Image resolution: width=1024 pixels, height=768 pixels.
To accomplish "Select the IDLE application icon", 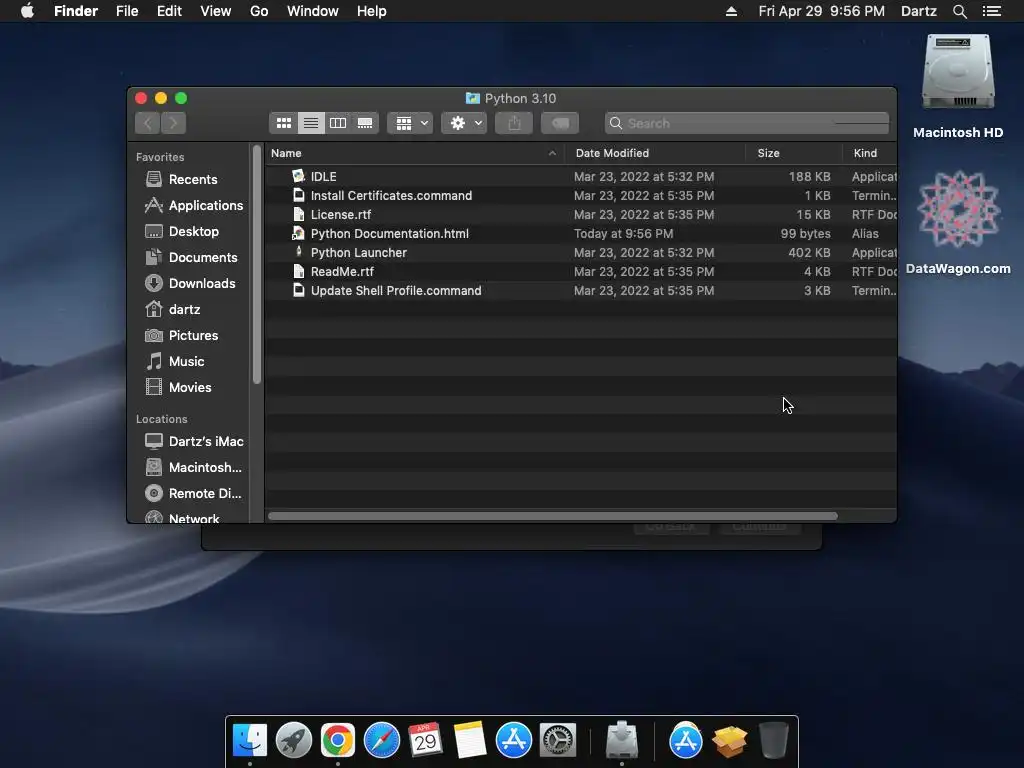I will (x=298, y=176).
